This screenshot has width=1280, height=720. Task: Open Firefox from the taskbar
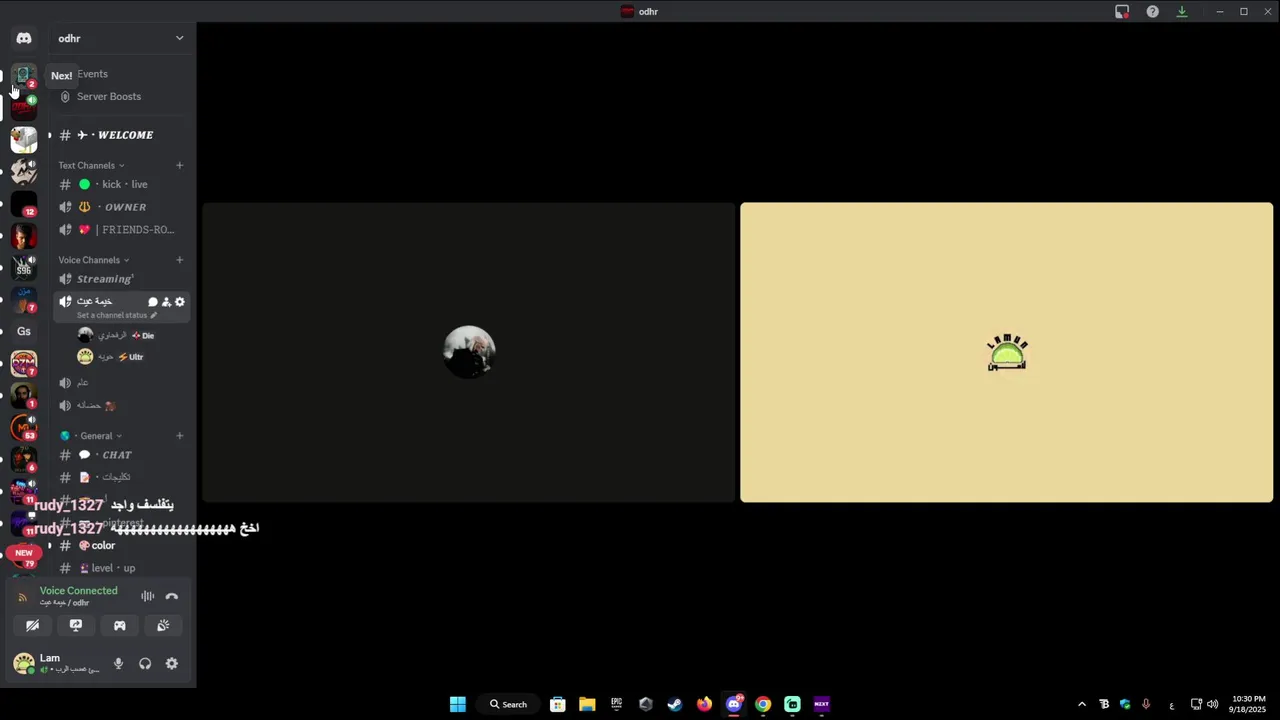(x=705, y=704)
